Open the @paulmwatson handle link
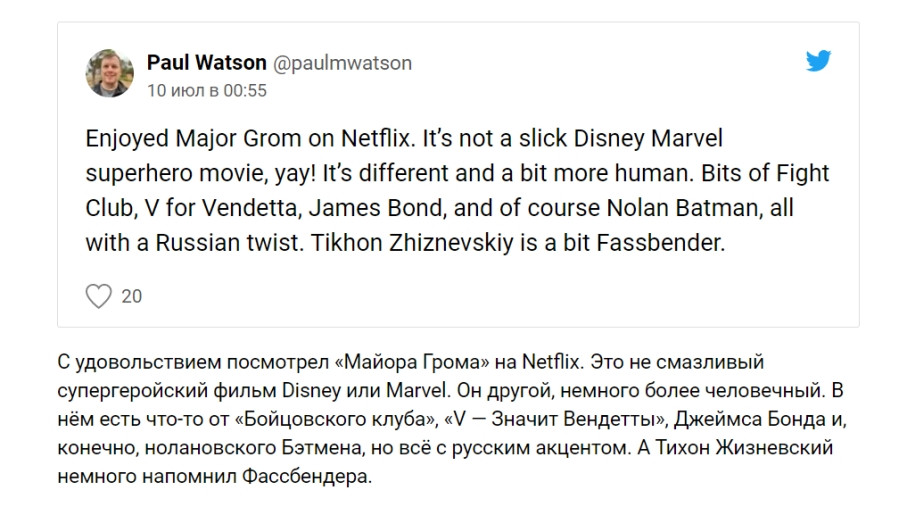The width and height of the screenshot is (900, 515). click(x=342, y=63)
